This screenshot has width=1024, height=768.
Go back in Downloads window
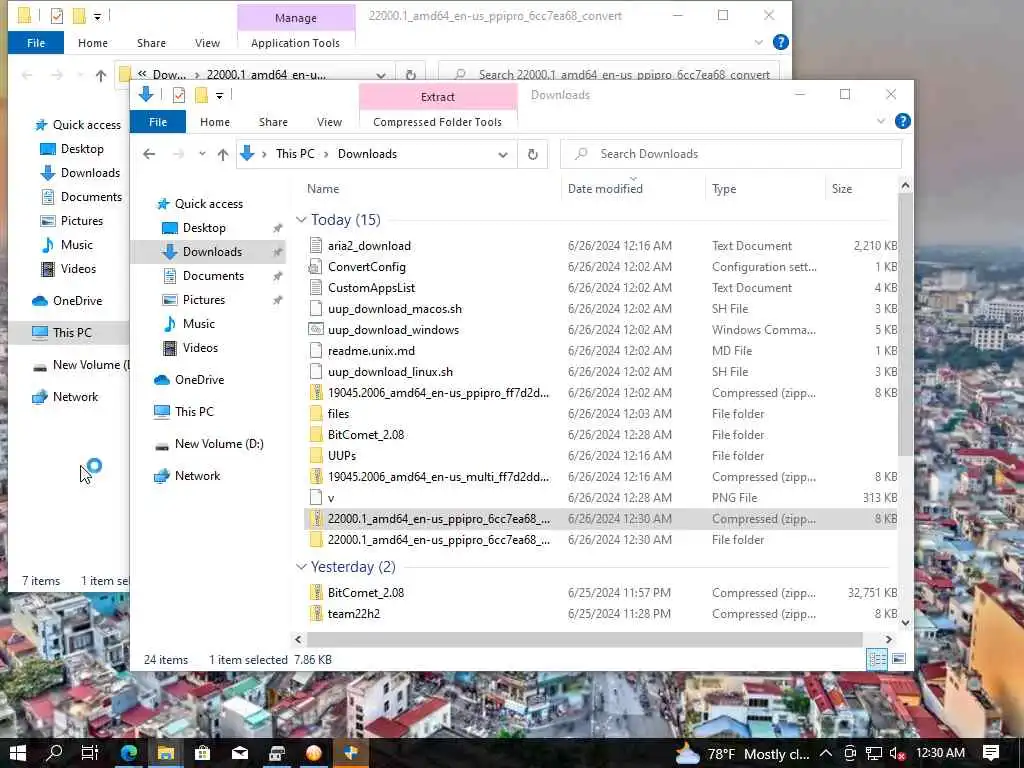[149, 154]
